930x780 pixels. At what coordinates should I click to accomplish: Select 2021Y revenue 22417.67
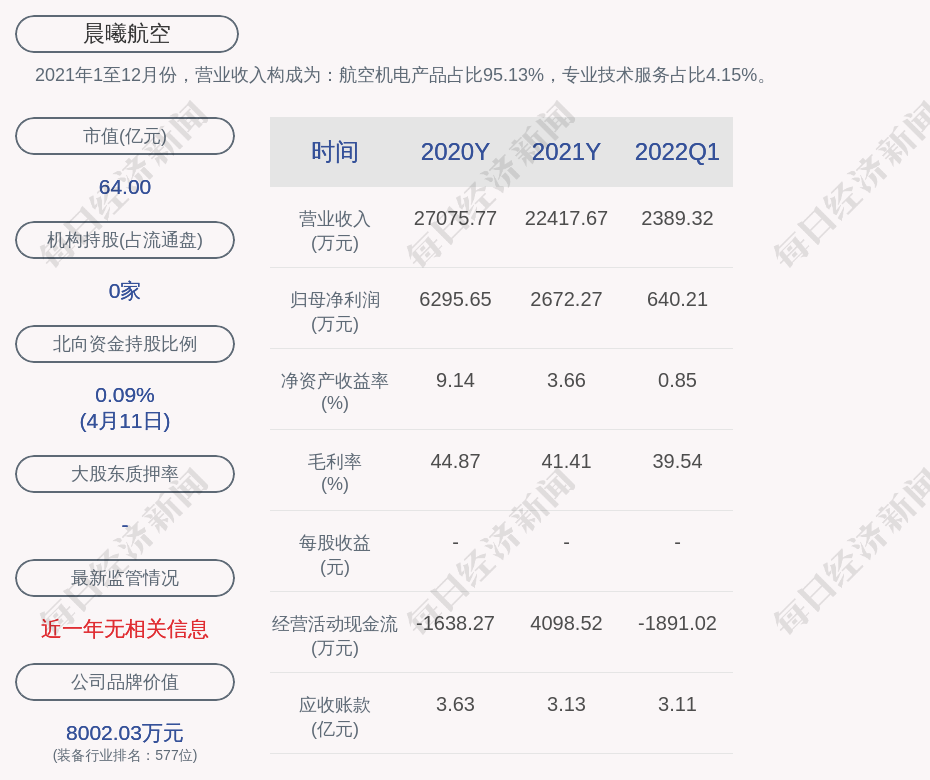pyautogui.click(x=566, y=218)
